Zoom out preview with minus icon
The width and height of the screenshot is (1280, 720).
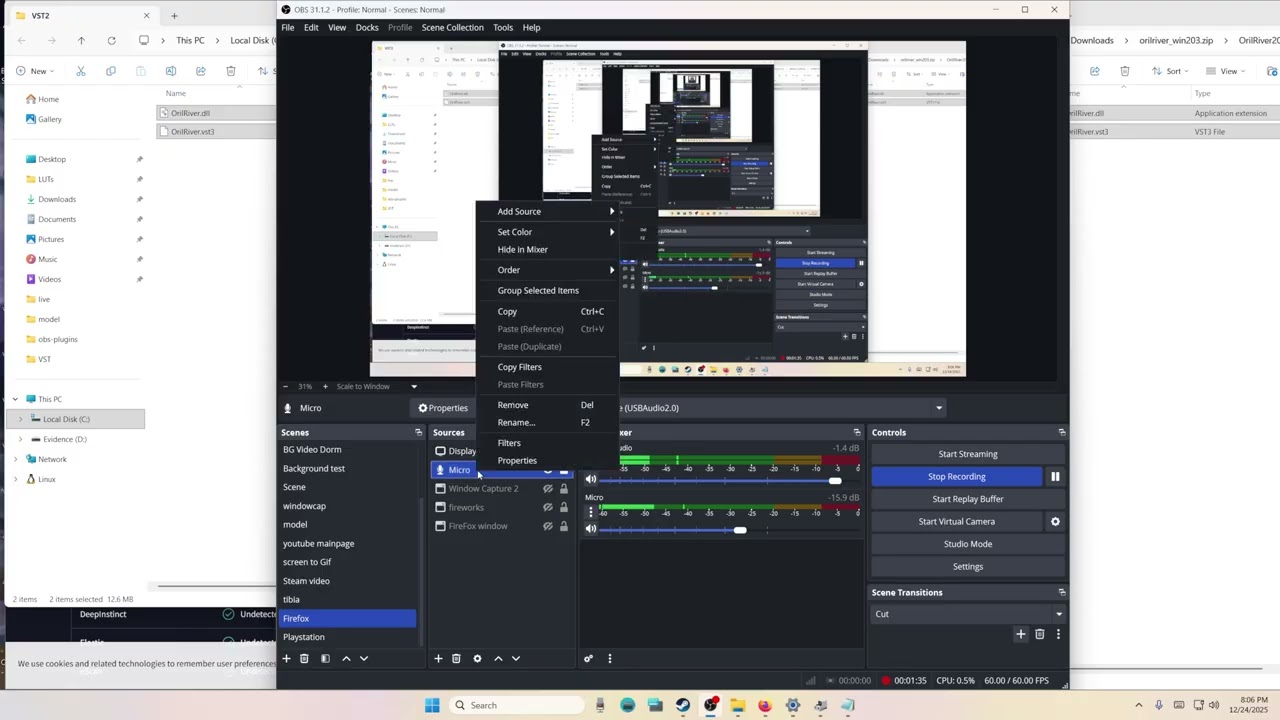click(286, 386)
